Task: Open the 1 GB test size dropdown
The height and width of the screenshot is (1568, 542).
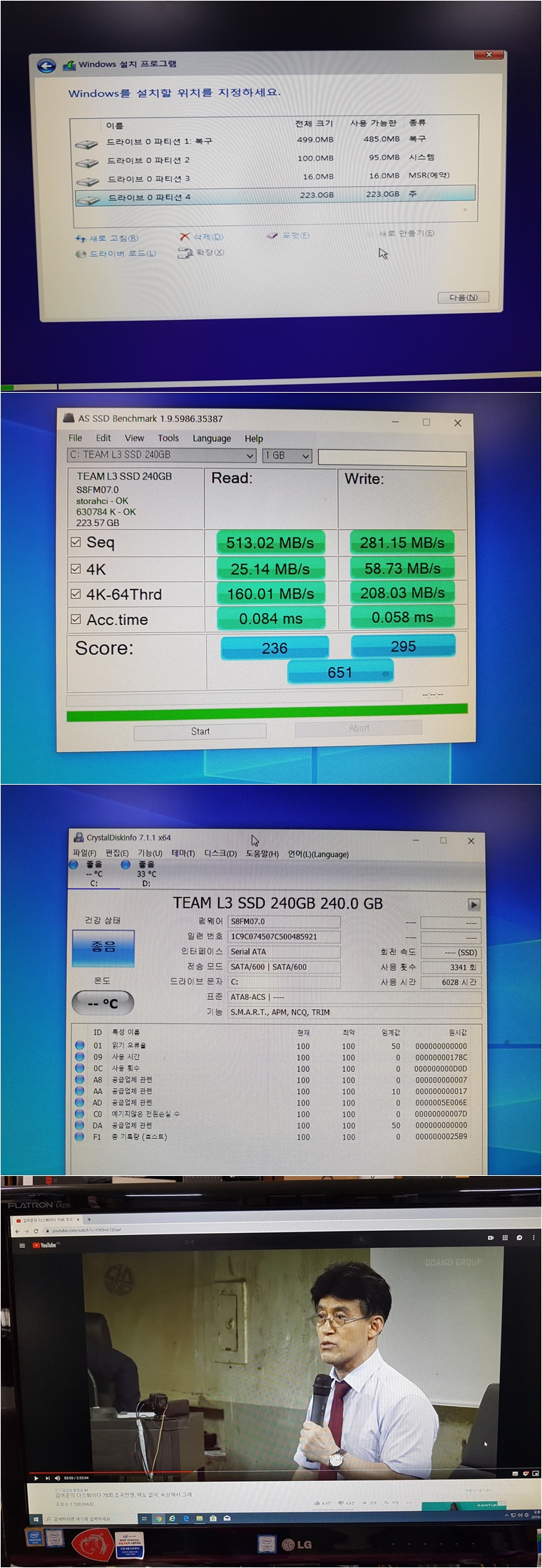Action: tap(287, 455)
